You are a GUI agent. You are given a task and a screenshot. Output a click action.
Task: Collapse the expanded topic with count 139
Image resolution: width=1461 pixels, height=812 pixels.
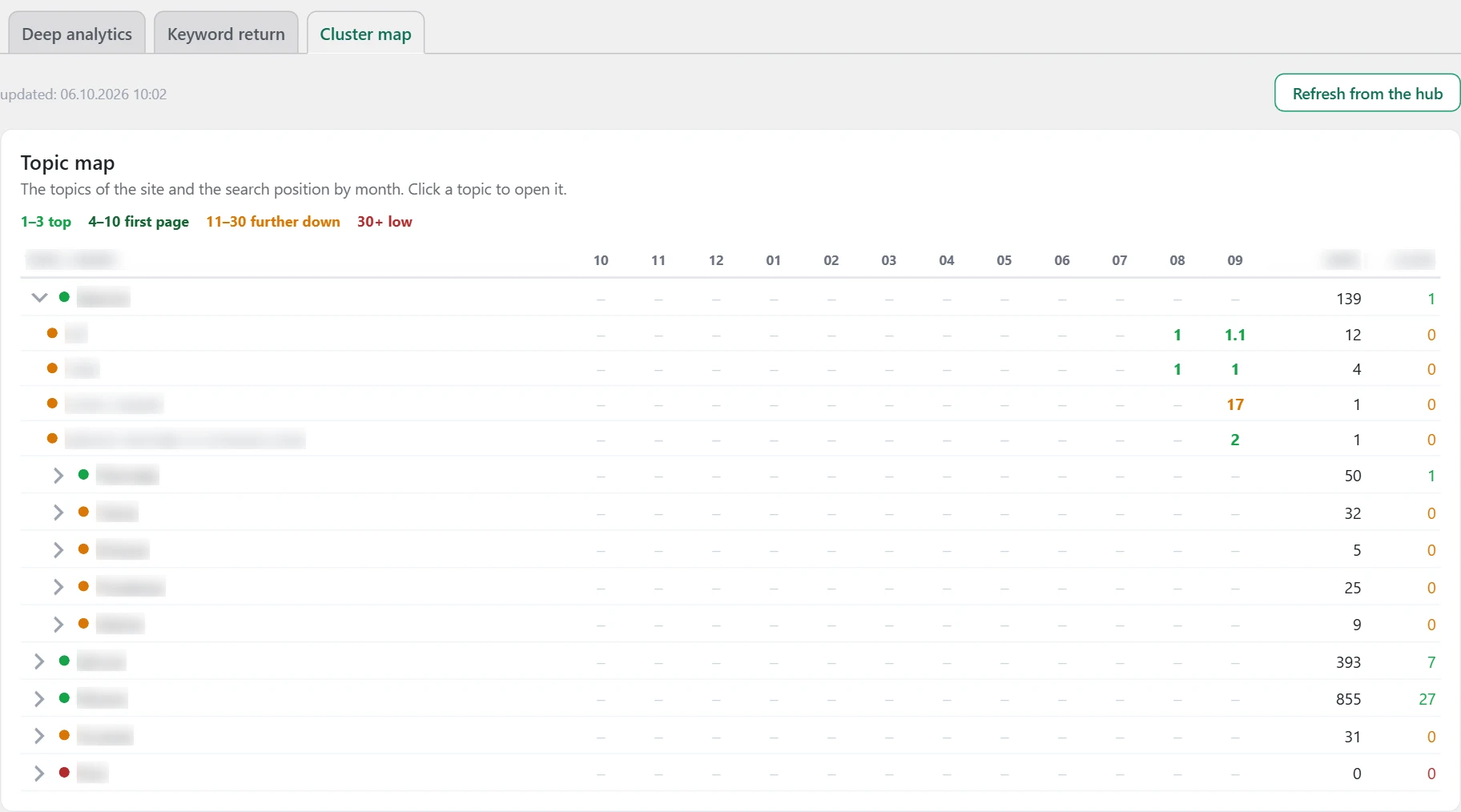pyautogui.click(x=39, y=298)
